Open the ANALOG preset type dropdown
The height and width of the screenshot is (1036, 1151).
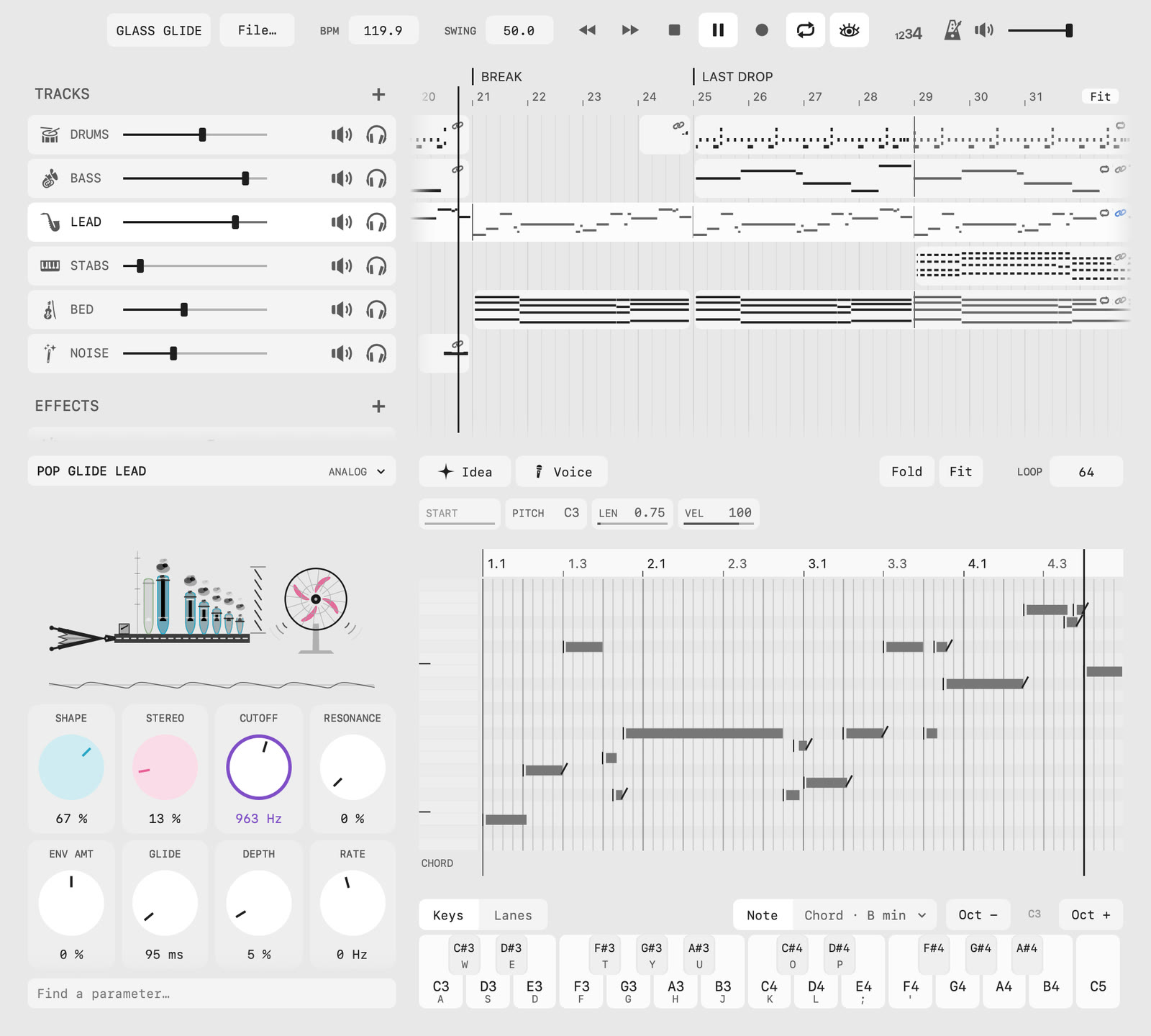(x=357, y=472)
